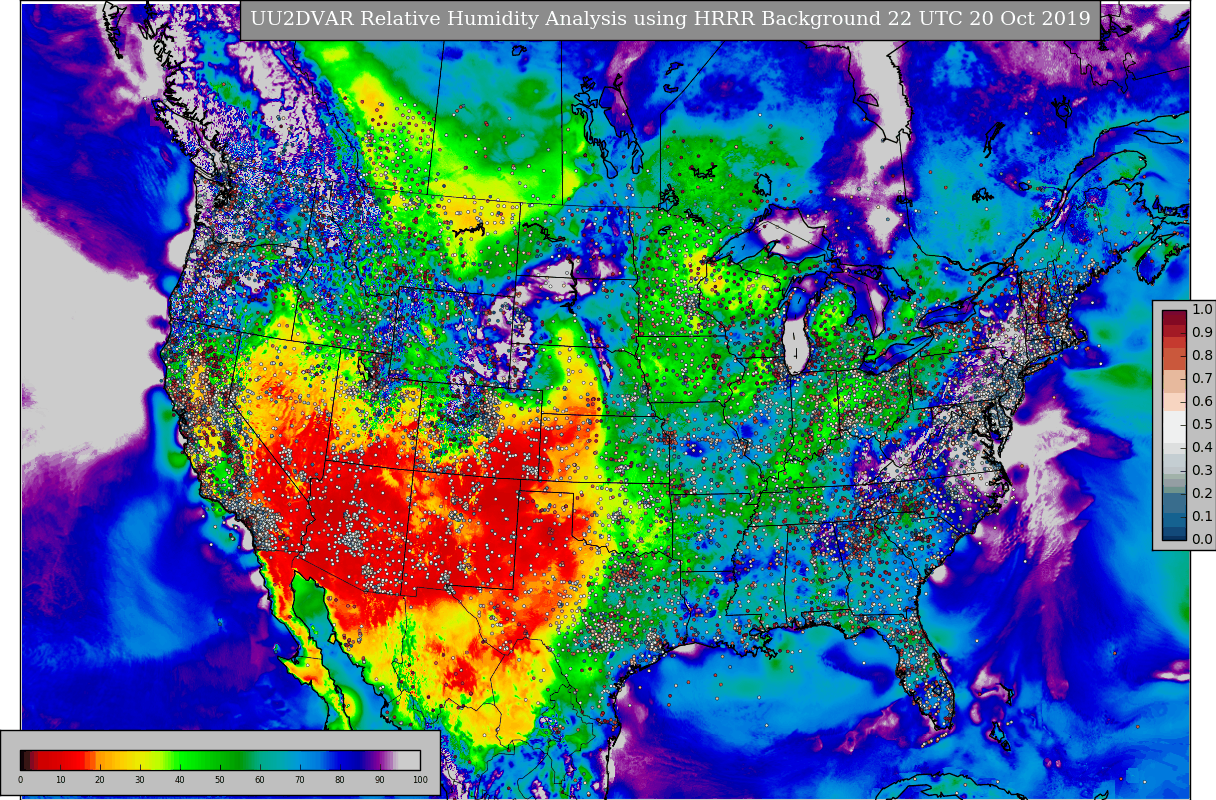Click the '0.3' label on the right legend
Screen dimensions: 1216x800
pos(1202,471)
